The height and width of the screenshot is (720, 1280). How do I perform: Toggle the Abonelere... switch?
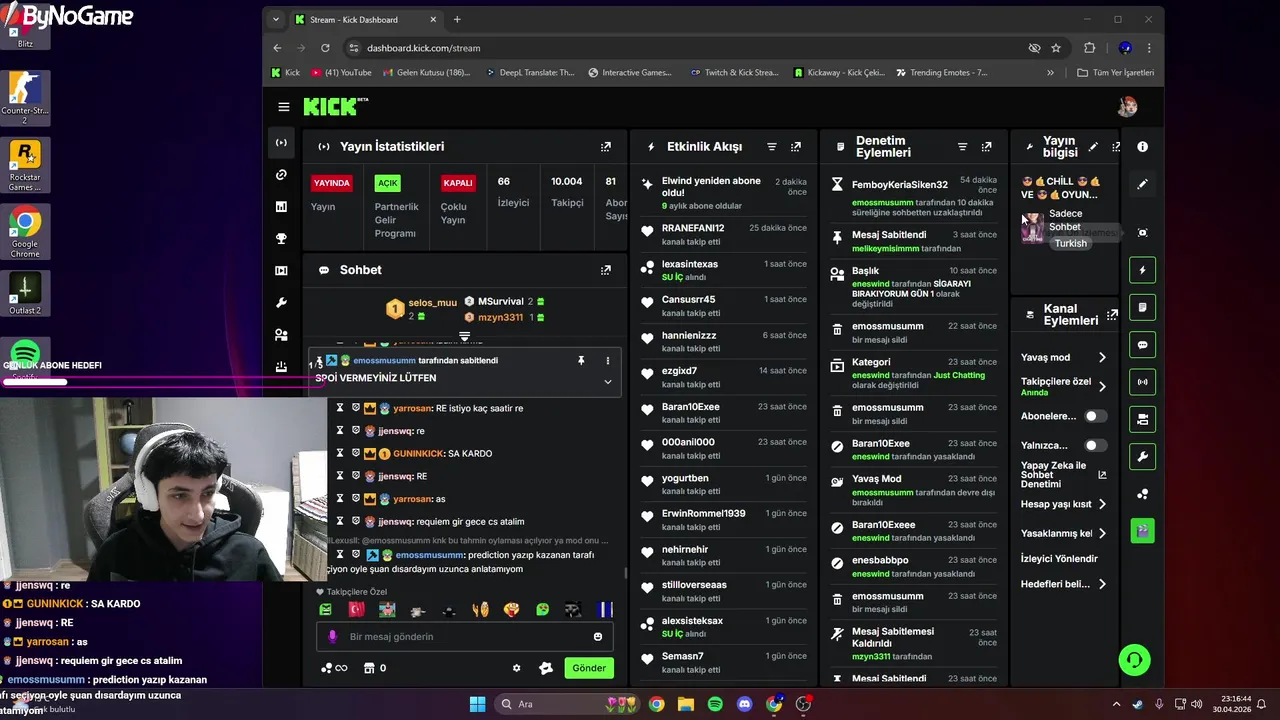[1096, 416]
